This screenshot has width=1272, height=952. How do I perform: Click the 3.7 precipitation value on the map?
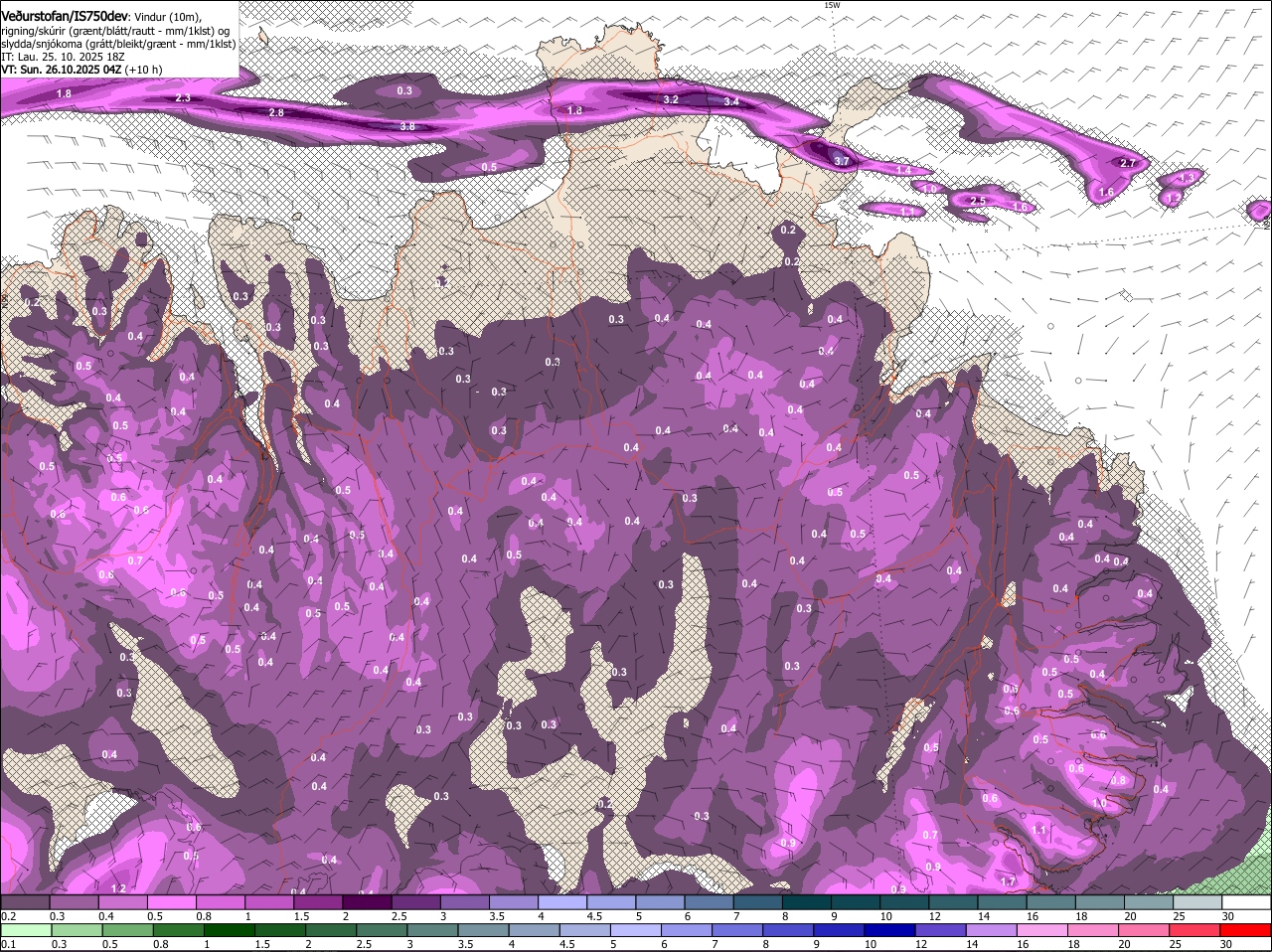(x=842, y=161)
